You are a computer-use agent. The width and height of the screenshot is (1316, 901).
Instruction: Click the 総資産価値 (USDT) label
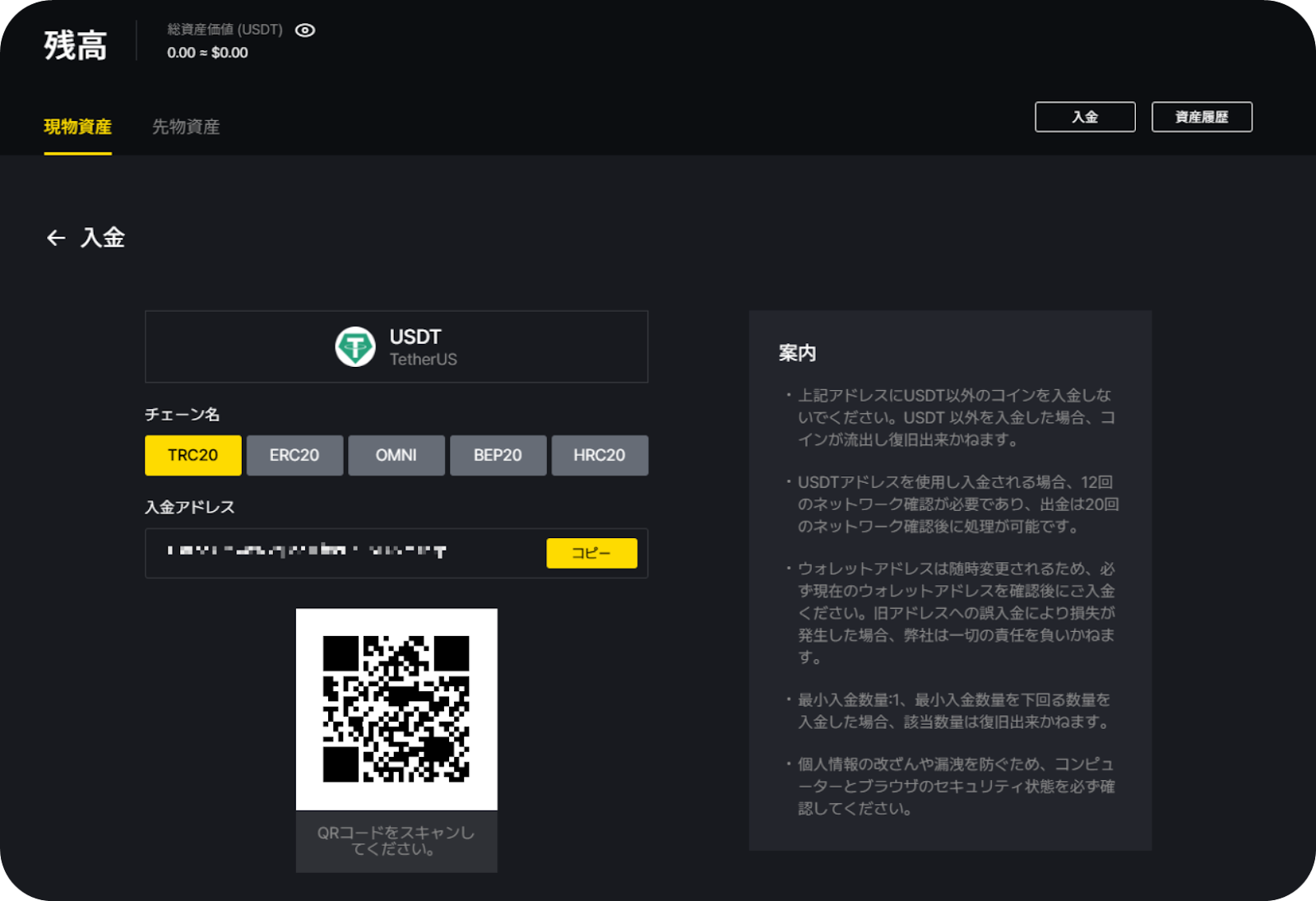pos(225,30)
